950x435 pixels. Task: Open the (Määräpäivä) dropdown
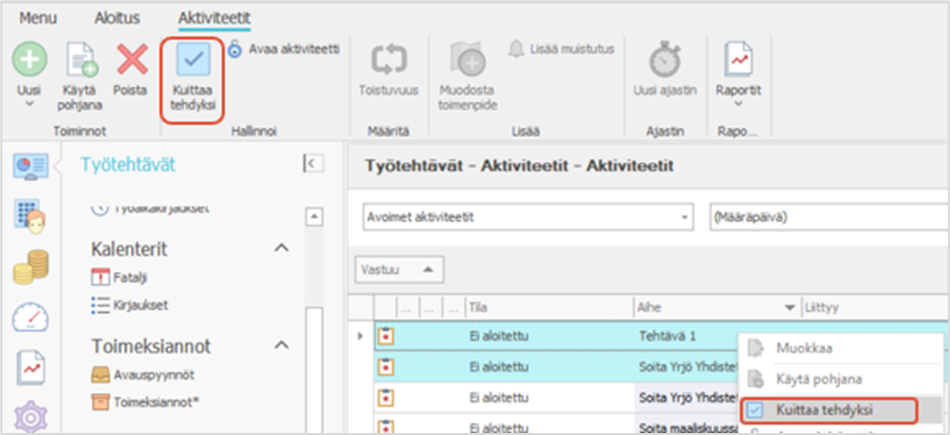click(825, 217)
